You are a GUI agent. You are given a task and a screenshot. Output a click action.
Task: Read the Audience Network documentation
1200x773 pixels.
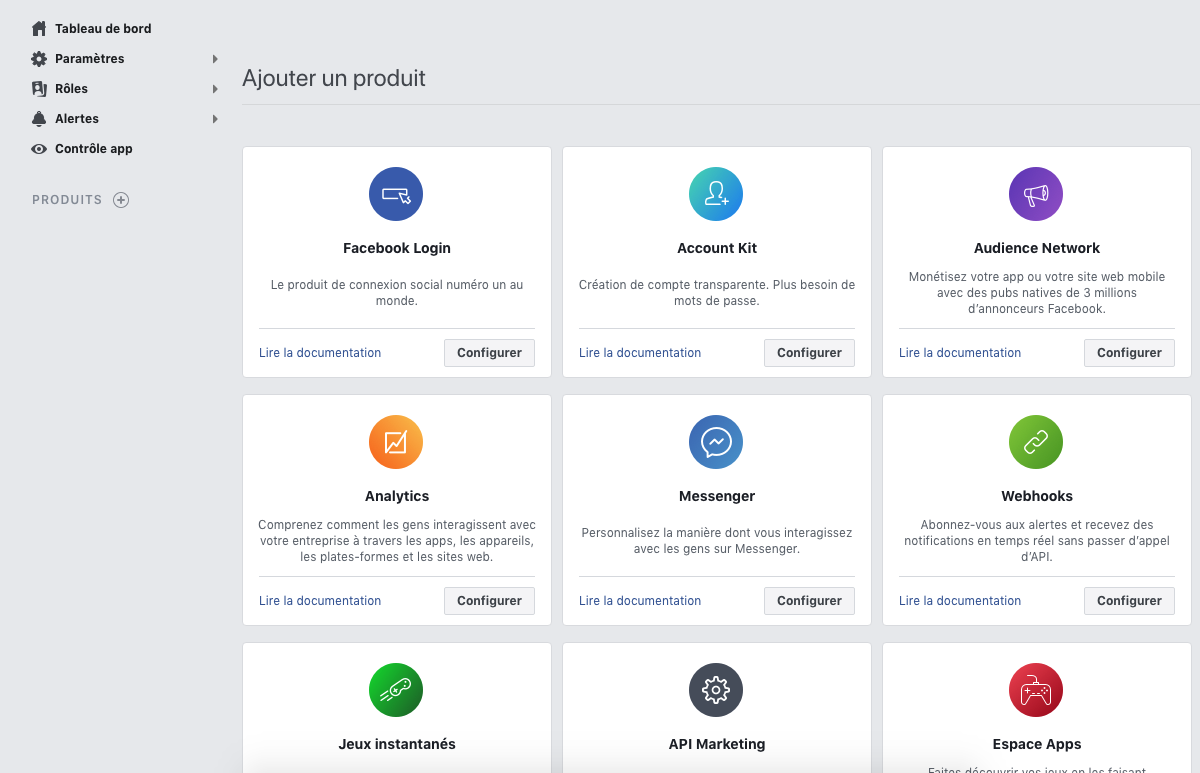click(x=960, y=353)
